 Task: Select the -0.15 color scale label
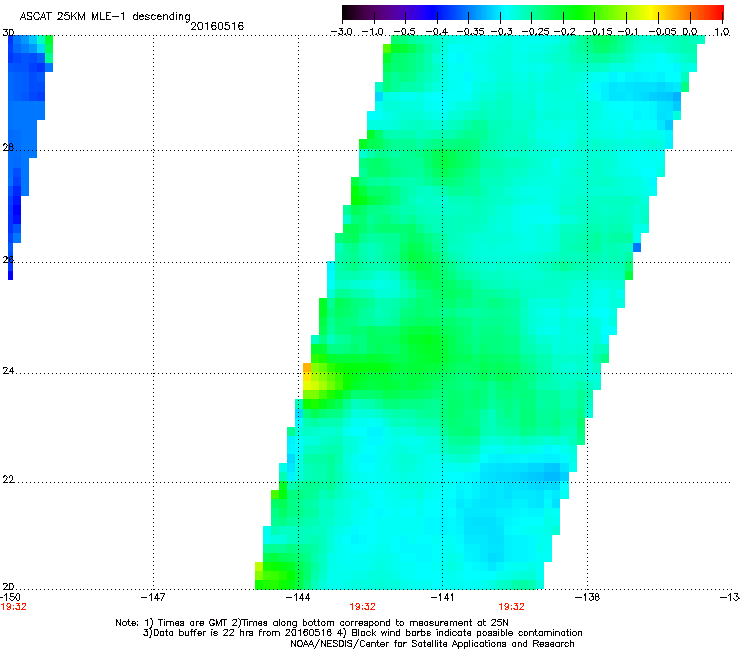[x=599, y=32]
